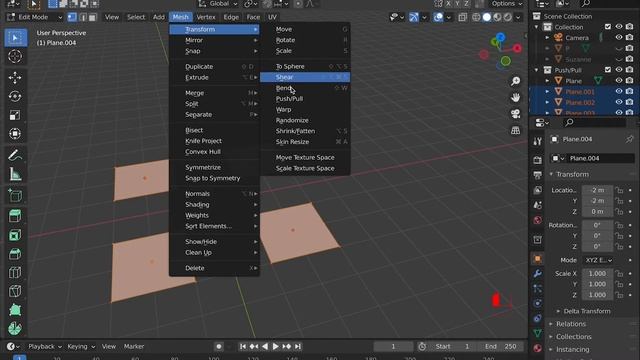This screenshot has width=640, height=360.
Task: Click the zoom viewport magnifier icon
Action: pyautogui.click(x=516, y=81)
